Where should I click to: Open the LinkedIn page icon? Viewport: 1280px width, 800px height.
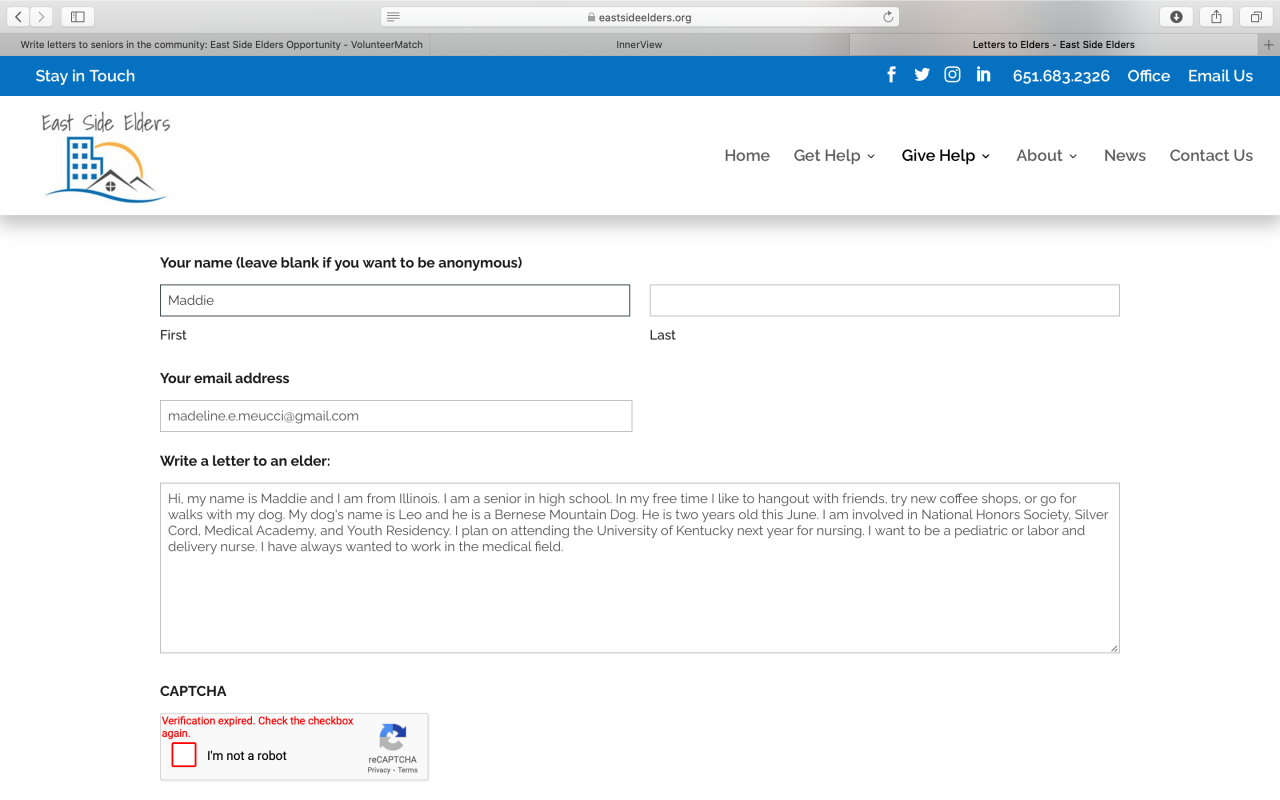pos(984,75)
